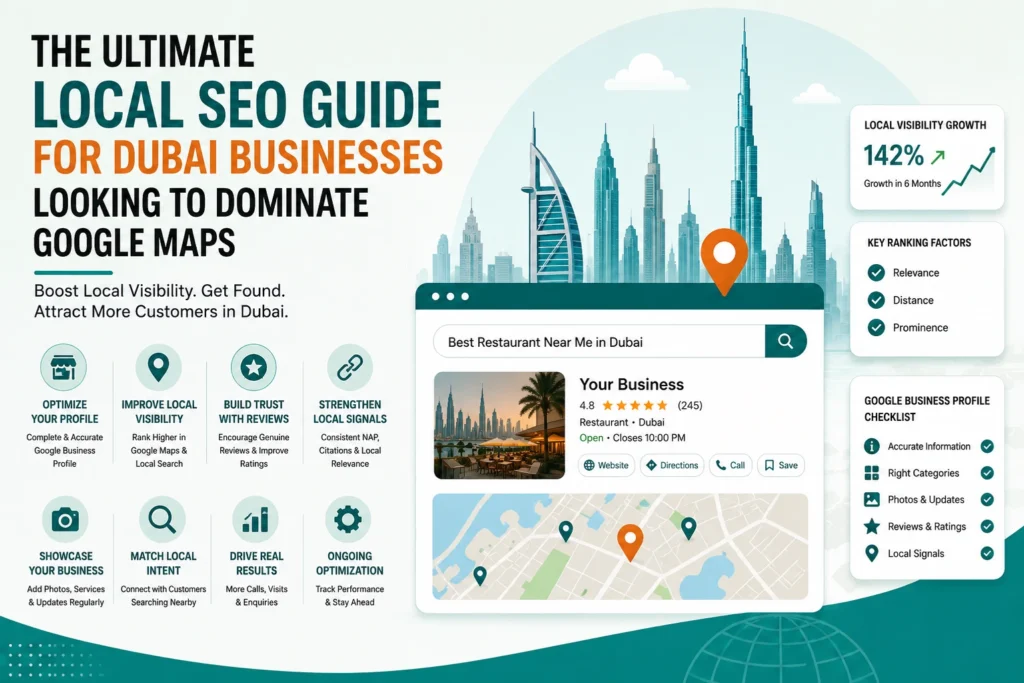The width and height of the screenshot is (1024, 683).
Task: Click the Directions button
Action: pyautogui.click(x=672, y=466)
